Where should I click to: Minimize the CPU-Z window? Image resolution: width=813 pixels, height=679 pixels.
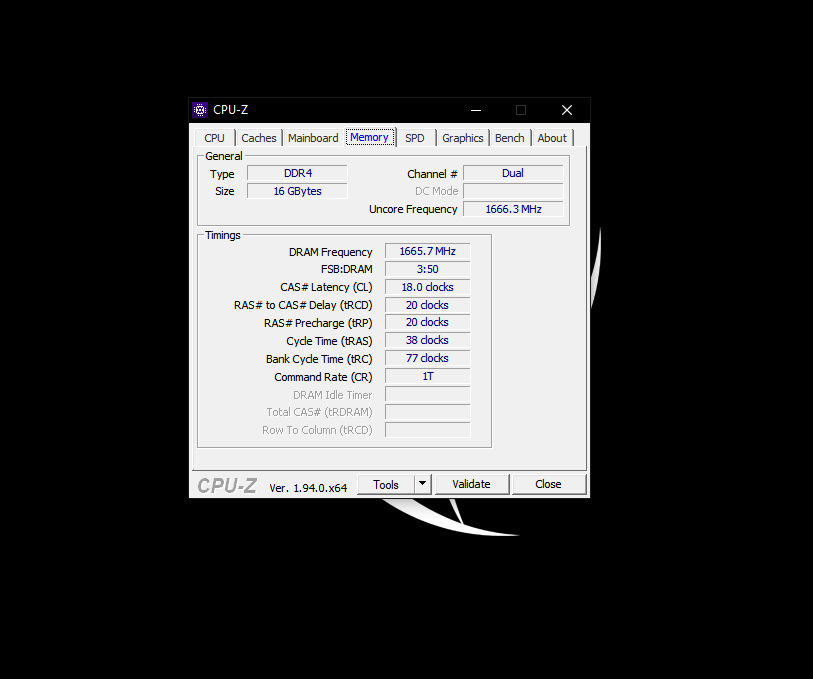pyautogui.click(x=476, y=110)
